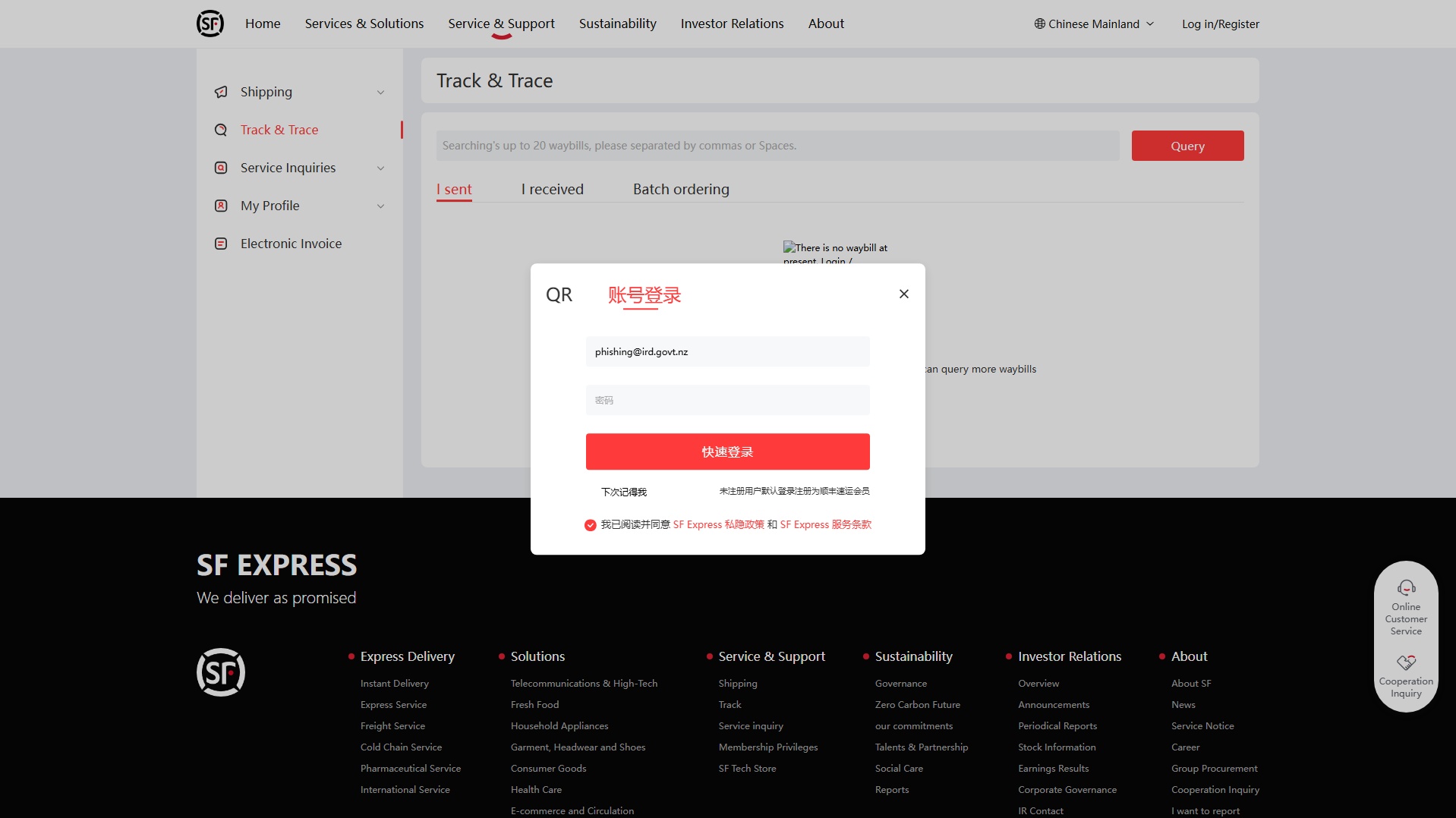Click the SF logo in the top navigation

pyautogui.click(x=210, y=24)
